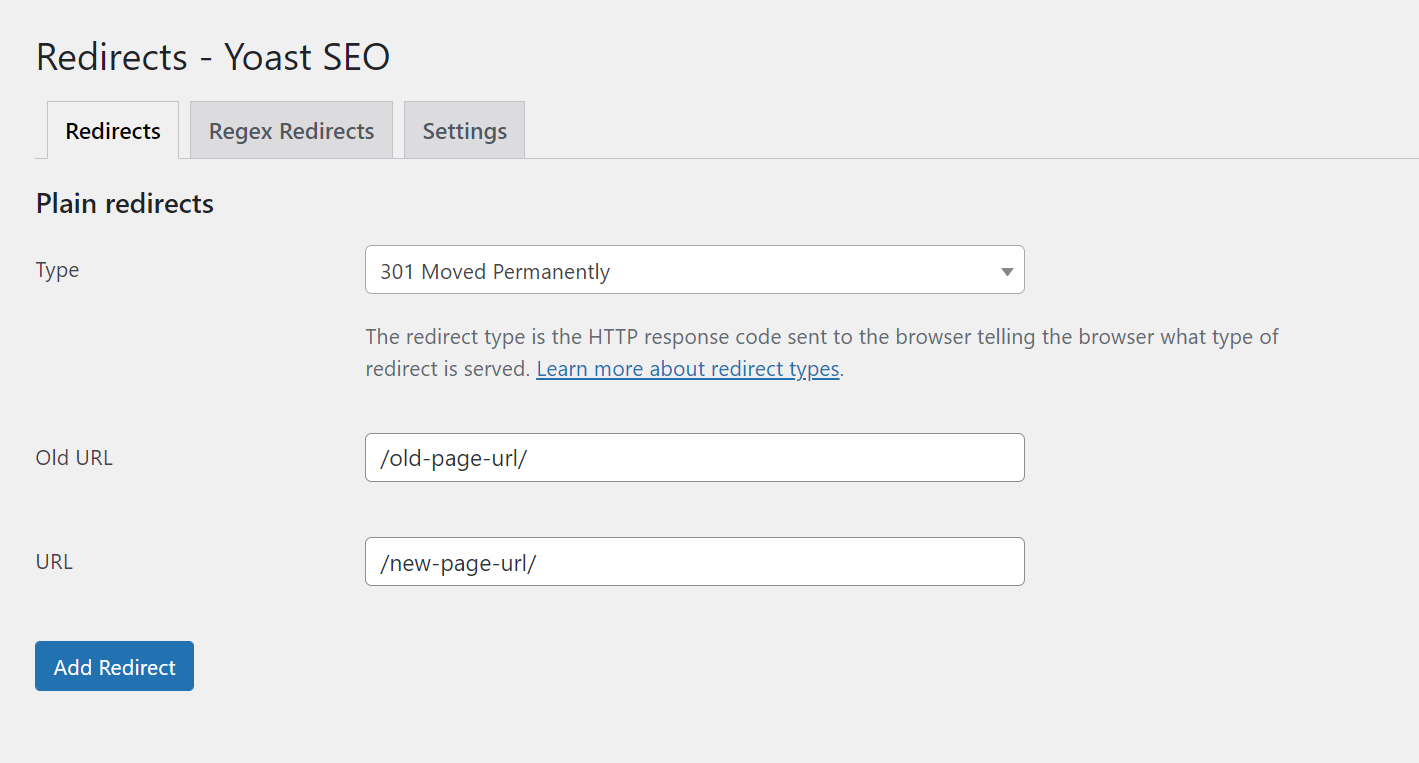The image size is (1419, 763).
Task: Click inside the Old URL input field
Action: click(x=694, y=457)
